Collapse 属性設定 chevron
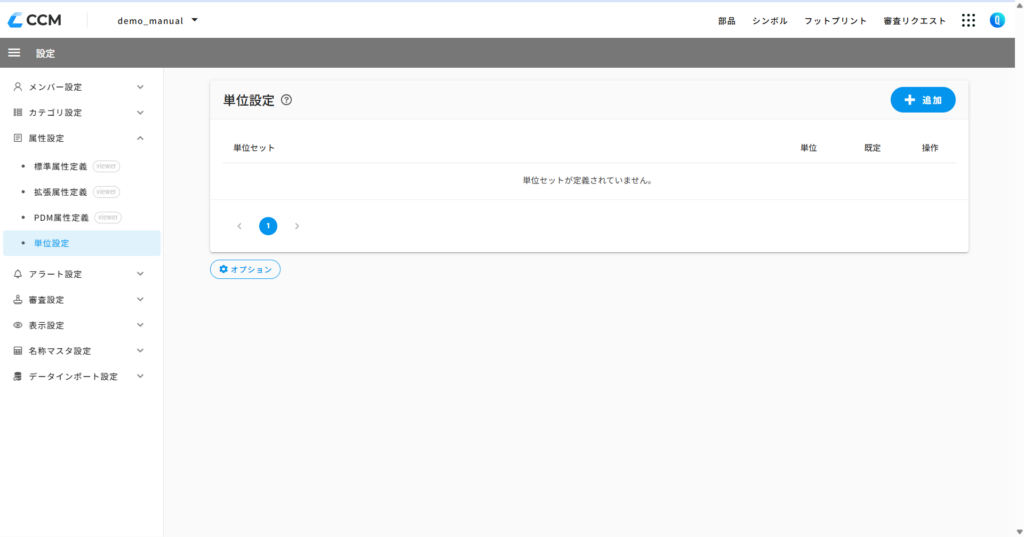 (140, 138)
